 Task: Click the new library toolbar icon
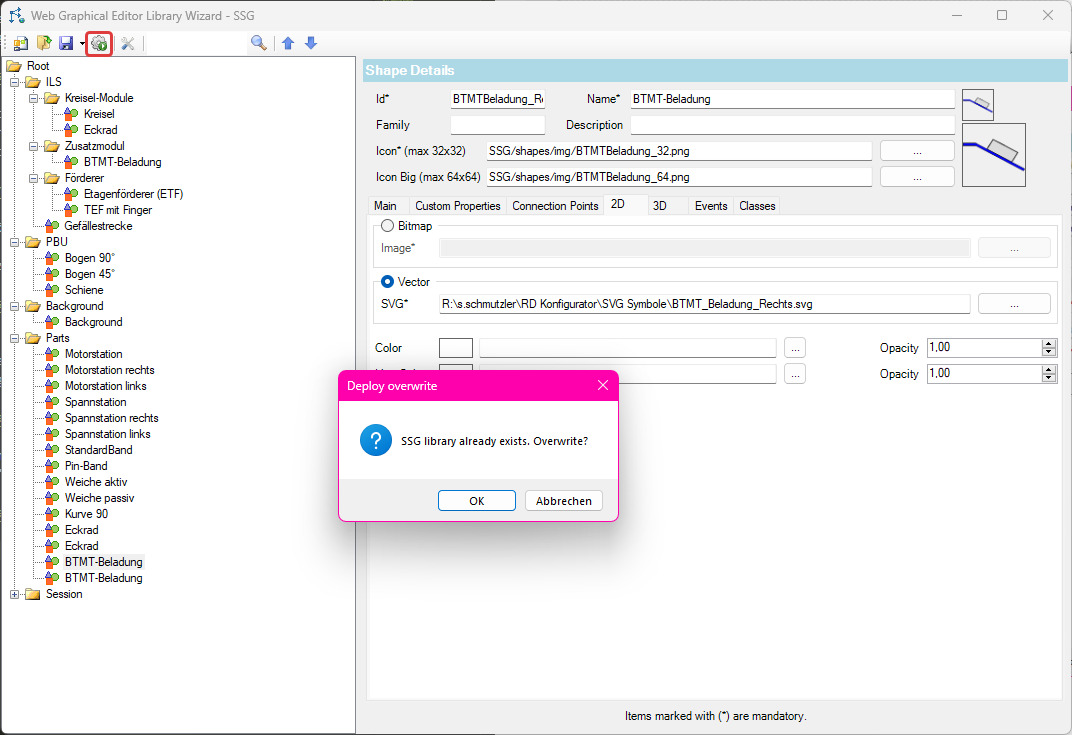click(21, 44)
